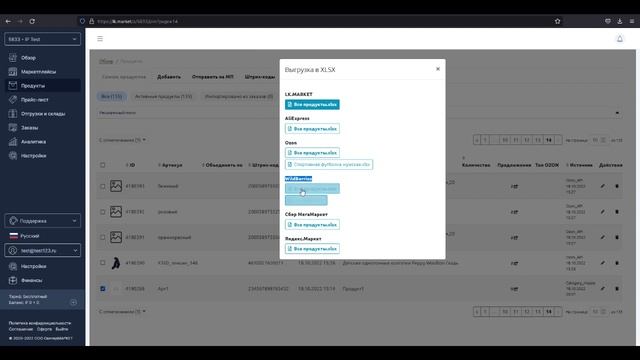Download AliExpress Все продукты.xlsx file
The height and width of the screenshot is (360, 640).
pyautogui.click(x=312, y=129)
